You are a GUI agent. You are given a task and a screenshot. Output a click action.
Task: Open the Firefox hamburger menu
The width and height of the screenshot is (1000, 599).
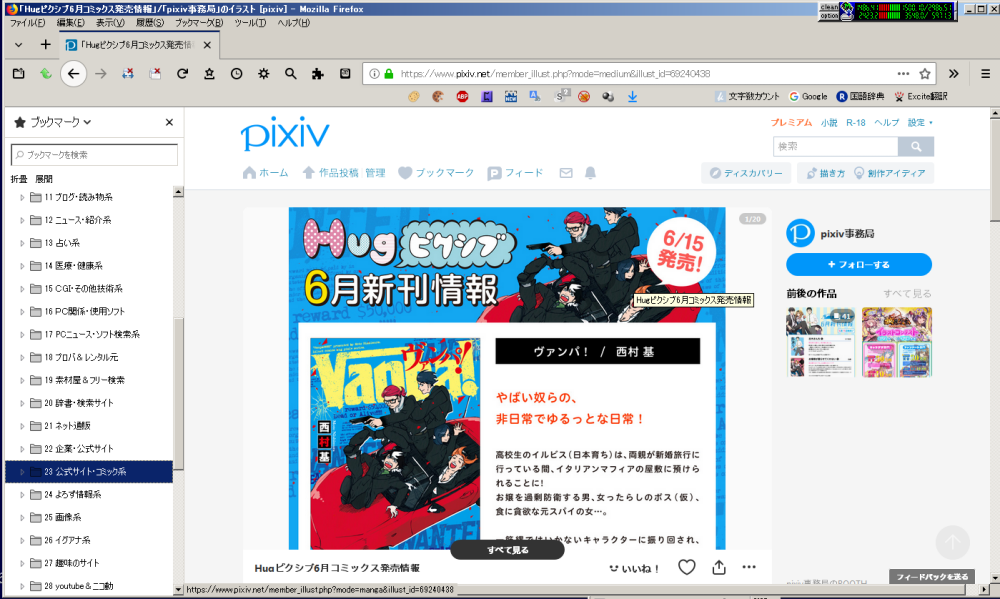point(985,74)
